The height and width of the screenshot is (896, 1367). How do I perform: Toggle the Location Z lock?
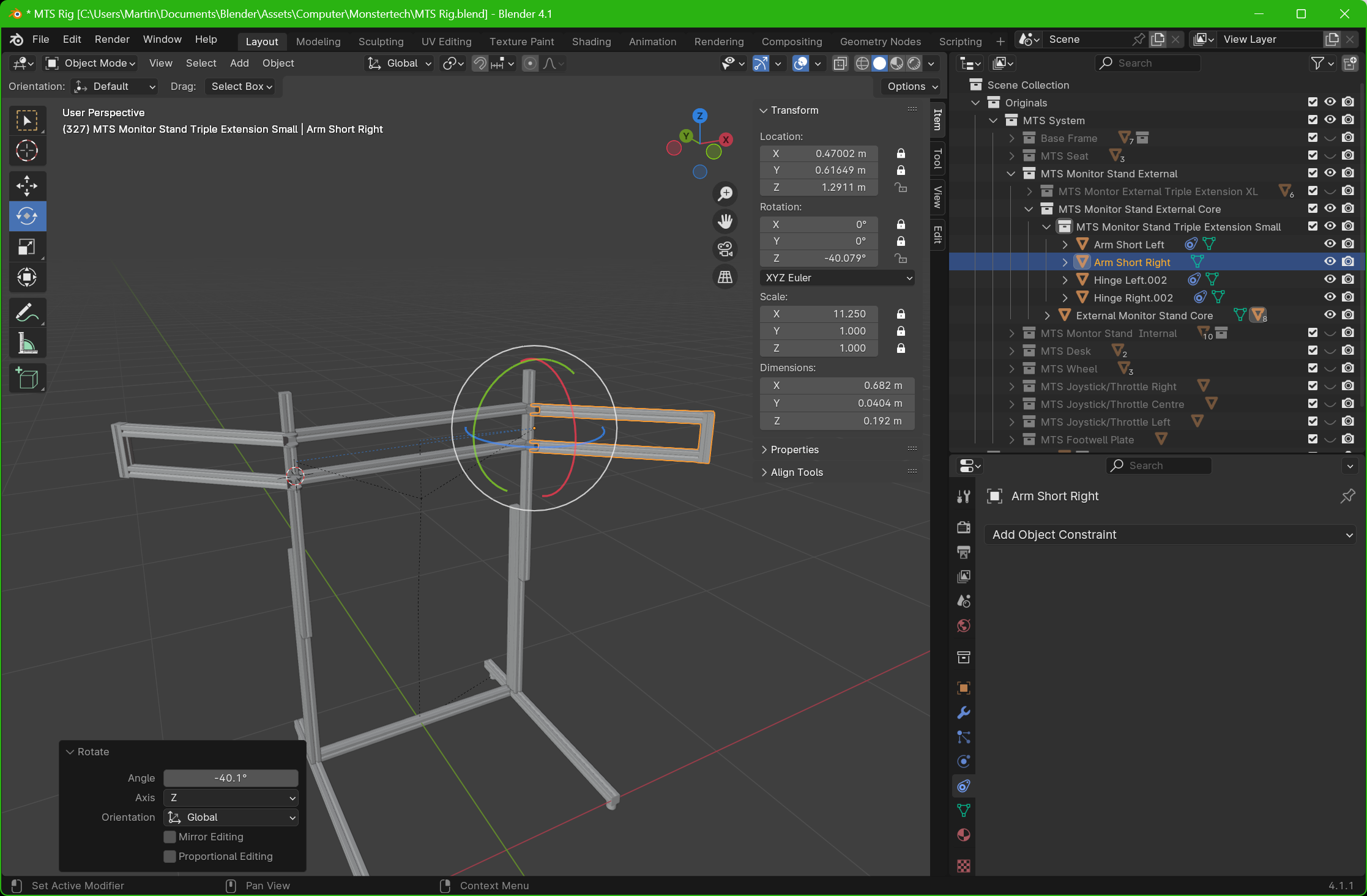point(901,187)
